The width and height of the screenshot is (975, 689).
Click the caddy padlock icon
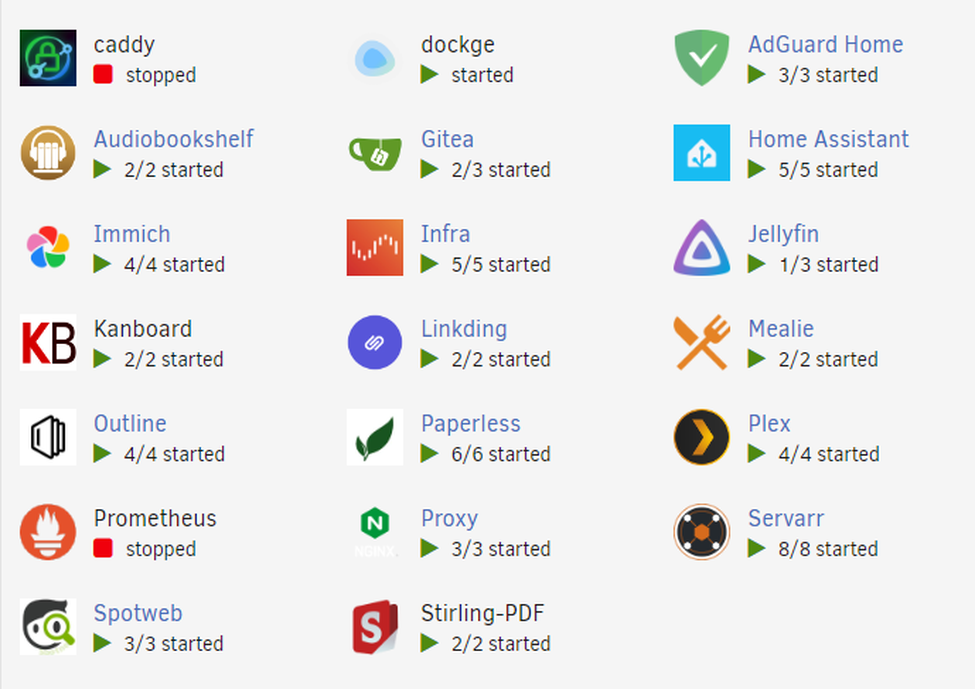(x=48, y=58)
